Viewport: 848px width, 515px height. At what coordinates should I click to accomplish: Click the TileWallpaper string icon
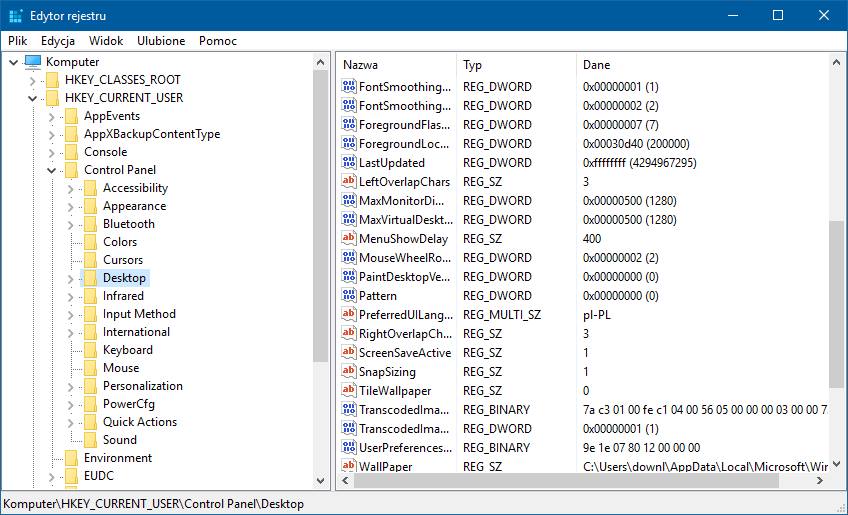[x=349, y=390]
